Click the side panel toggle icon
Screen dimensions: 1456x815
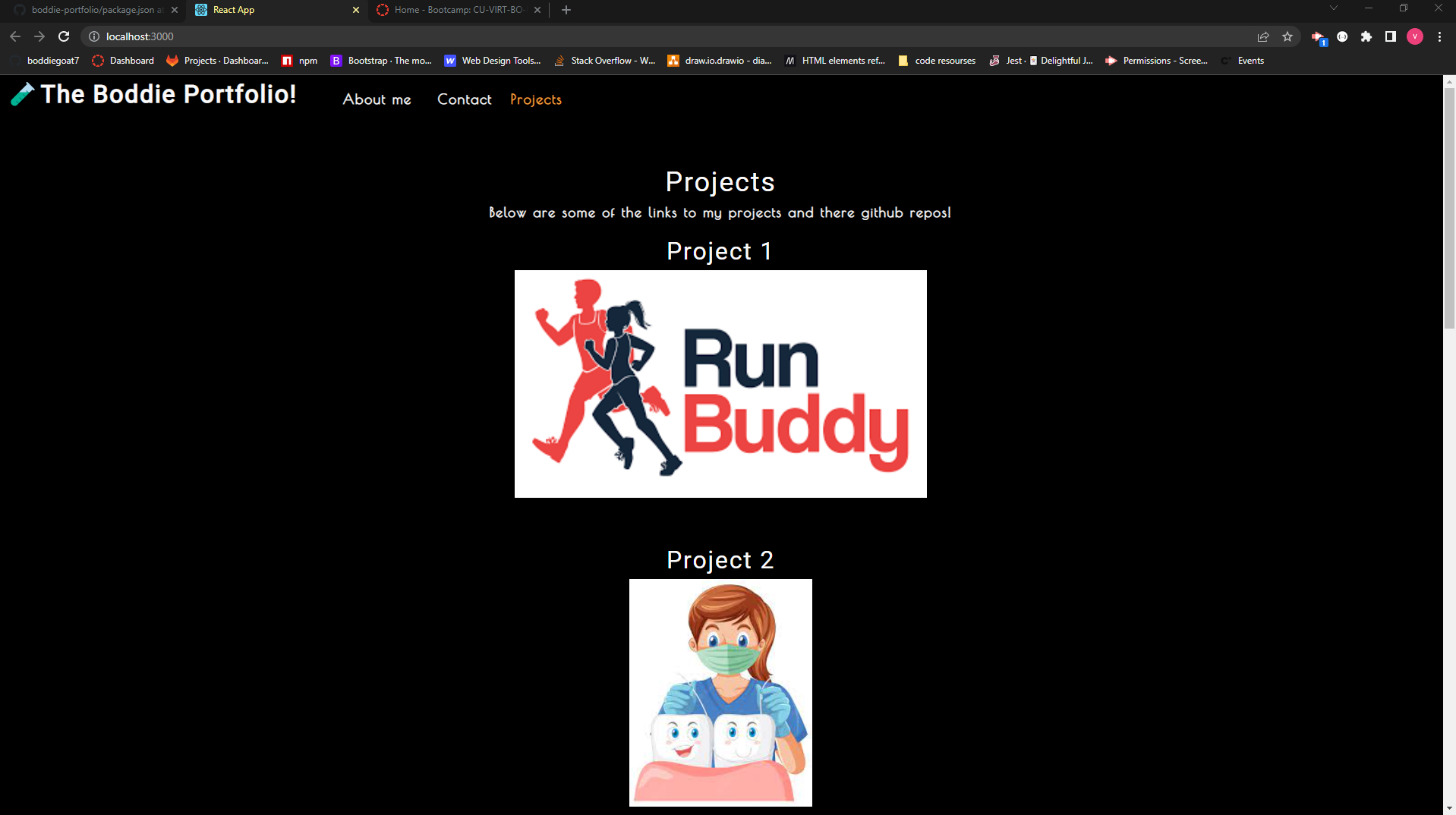[x=1390, y=36]
